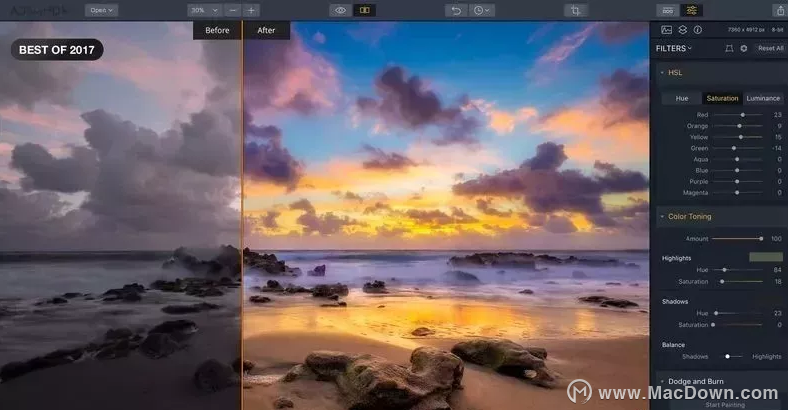Open the Highlights color swatch
The width and height of the screenshot is (788, 410).
pos(766,257)
